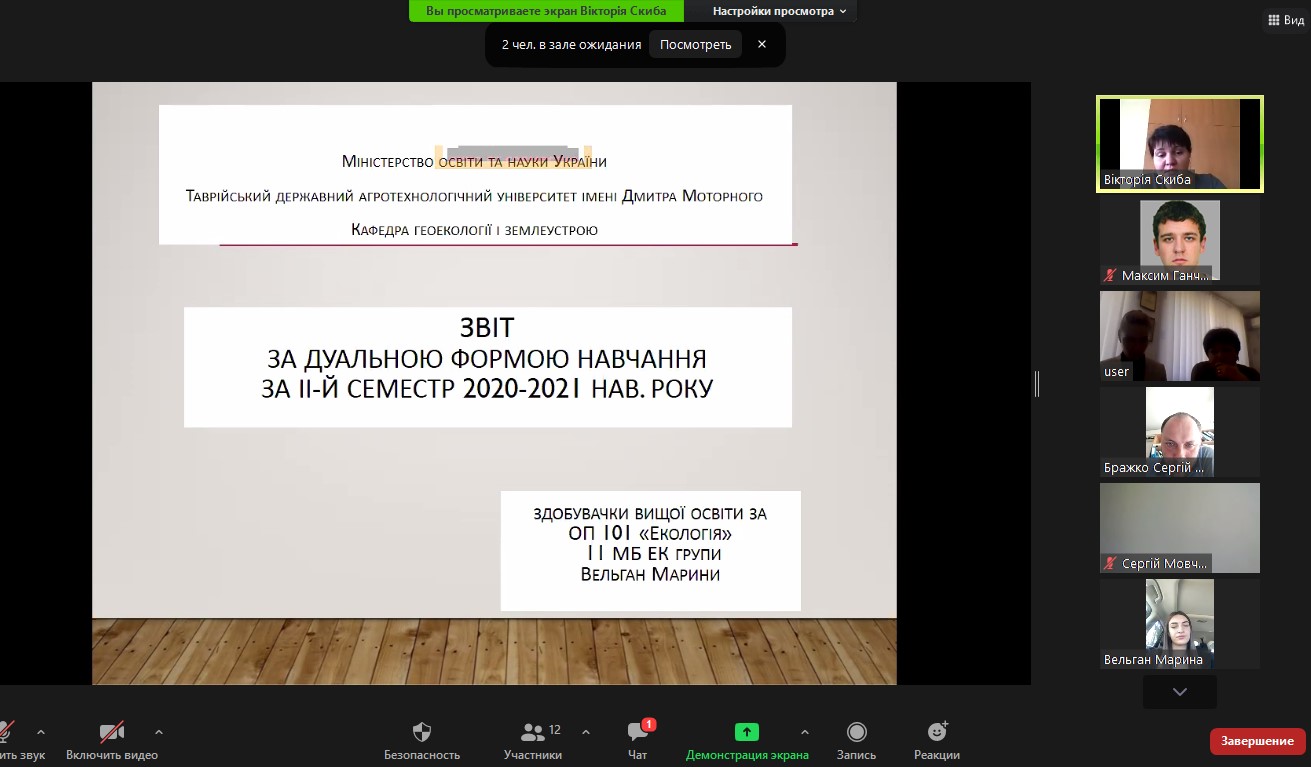Click the green Демонстрация экрана icon
This screenshot has width=1311, height=767.
pyautogui.click(x=747, y=732)
